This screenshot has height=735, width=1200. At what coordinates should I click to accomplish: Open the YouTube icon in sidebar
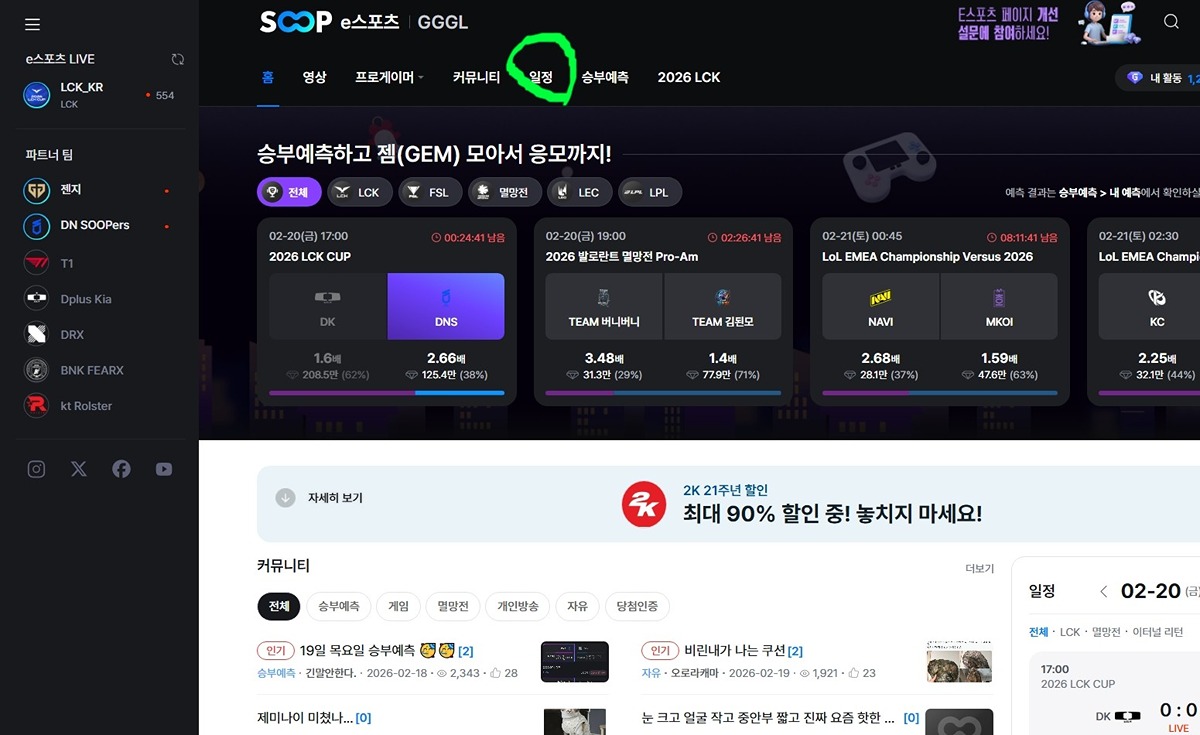(164, 469)
